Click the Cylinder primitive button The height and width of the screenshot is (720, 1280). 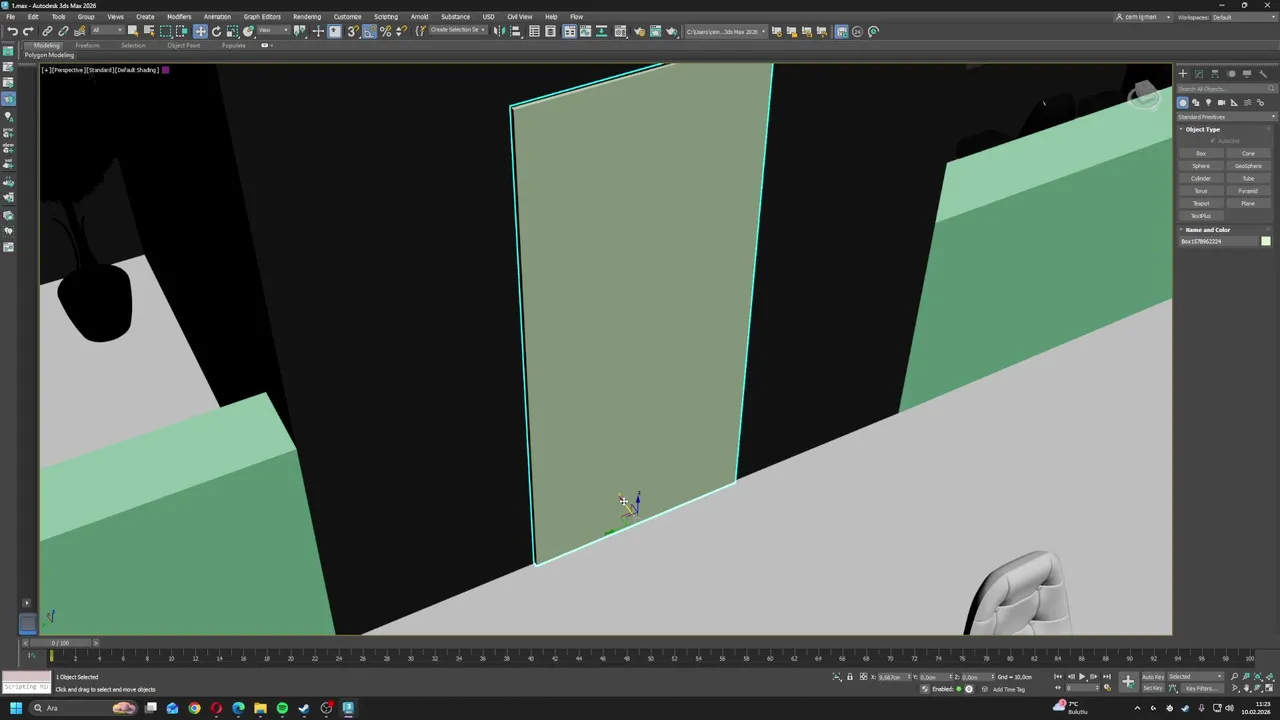(x=1201, y=179)
